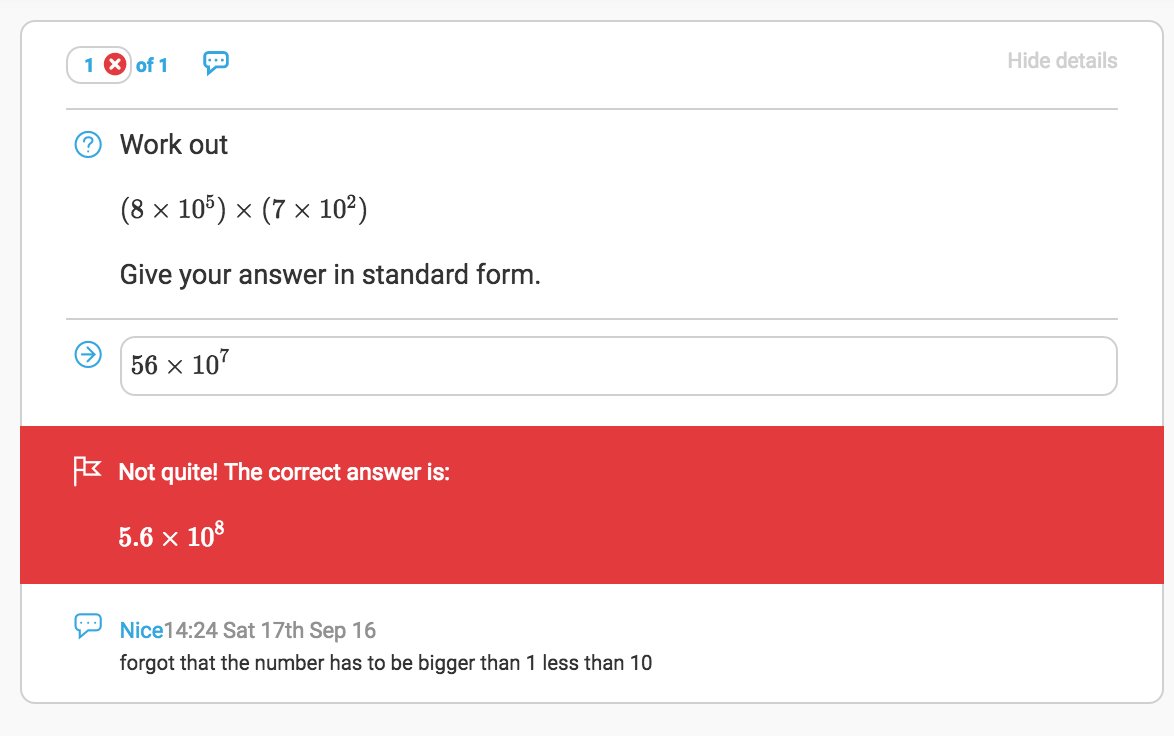
Task: Click the blue arrow answer icon
Action: 88,355
